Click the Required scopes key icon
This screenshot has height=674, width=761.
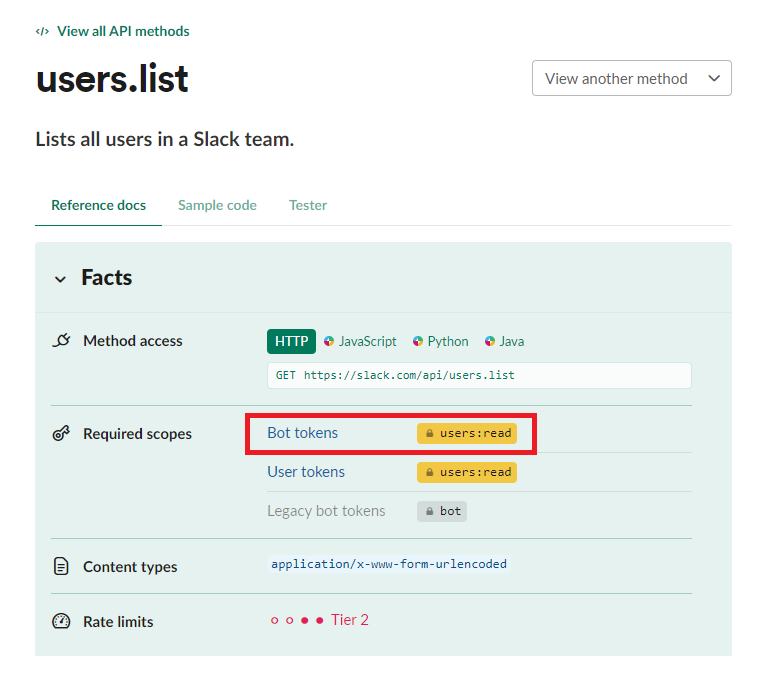(61, 433)
